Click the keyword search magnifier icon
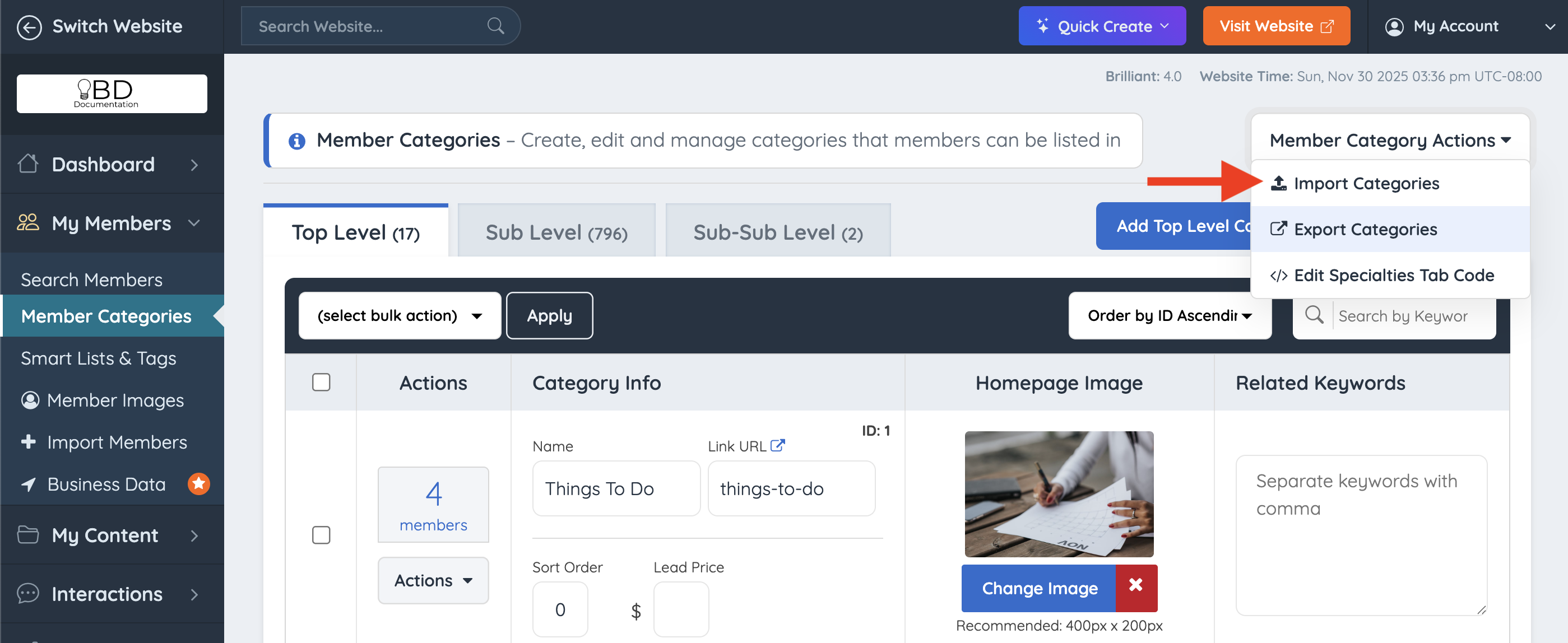The image size is (1568, 643). point(1314,315)
